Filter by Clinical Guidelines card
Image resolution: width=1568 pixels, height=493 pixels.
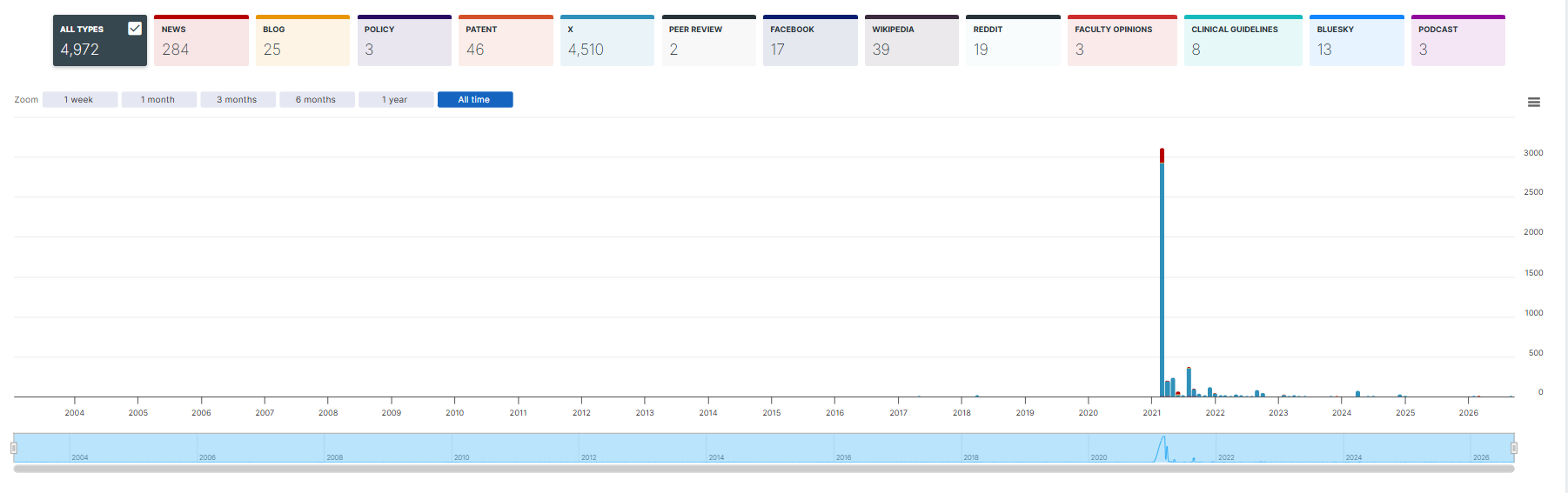[1243, 40]
